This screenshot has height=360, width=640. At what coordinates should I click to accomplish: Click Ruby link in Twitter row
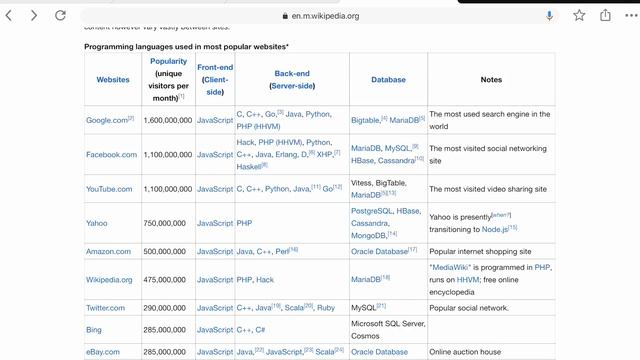326,308
